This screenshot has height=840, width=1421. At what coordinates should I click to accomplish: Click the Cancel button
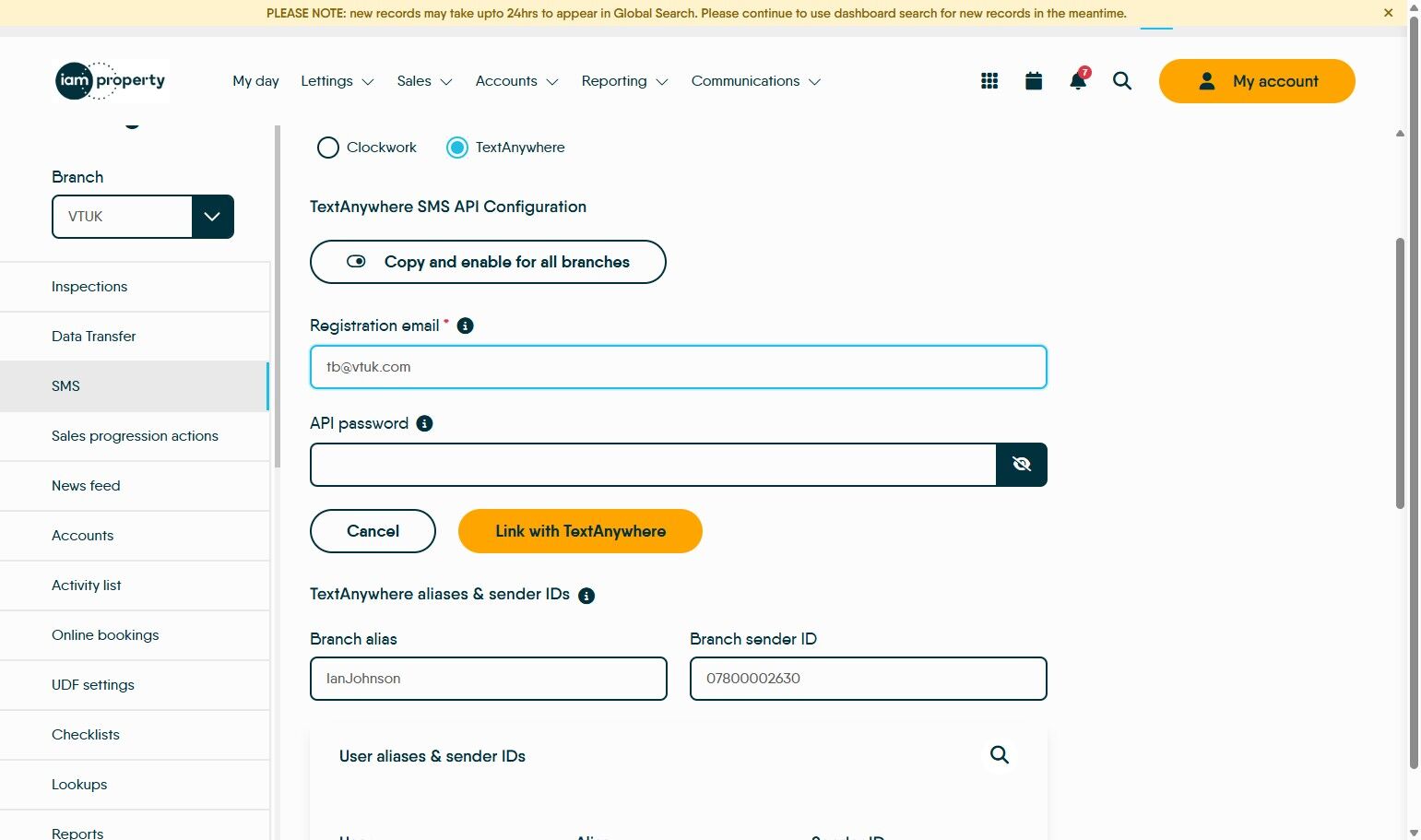coord(373,531)
